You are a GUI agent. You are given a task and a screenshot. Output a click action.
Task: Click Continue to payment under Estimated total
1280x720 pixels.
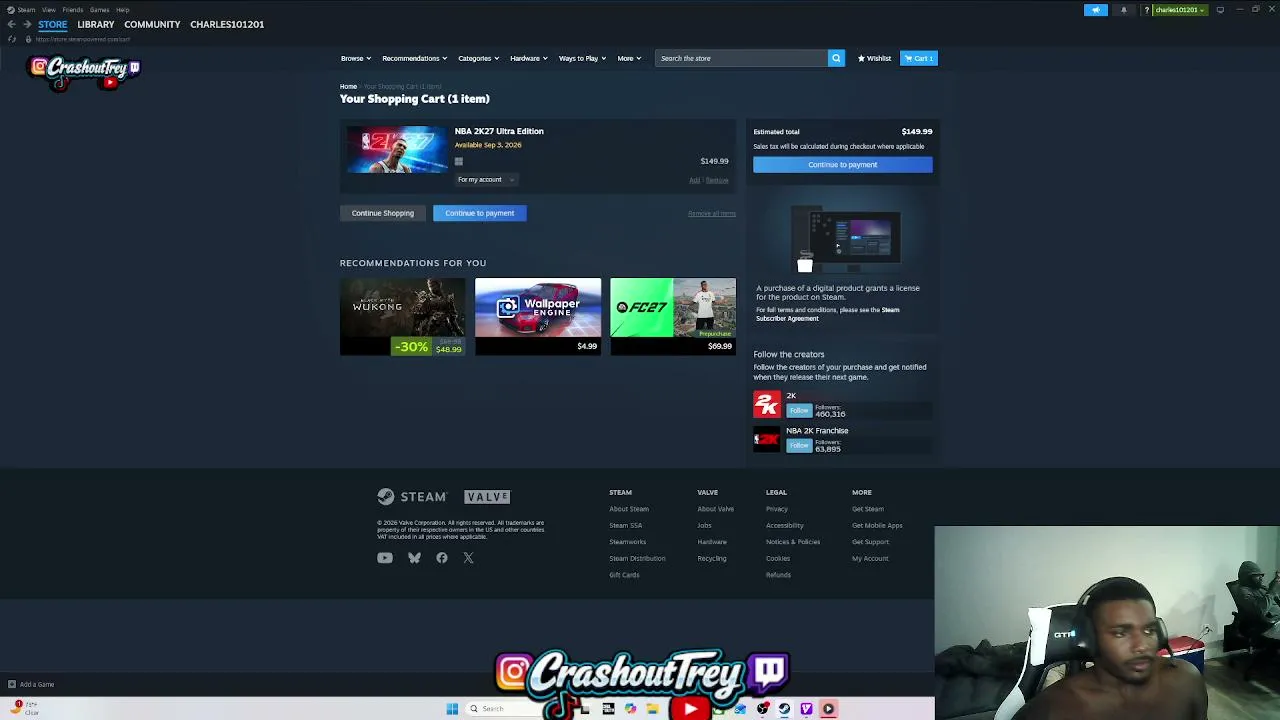coord(843,165)
